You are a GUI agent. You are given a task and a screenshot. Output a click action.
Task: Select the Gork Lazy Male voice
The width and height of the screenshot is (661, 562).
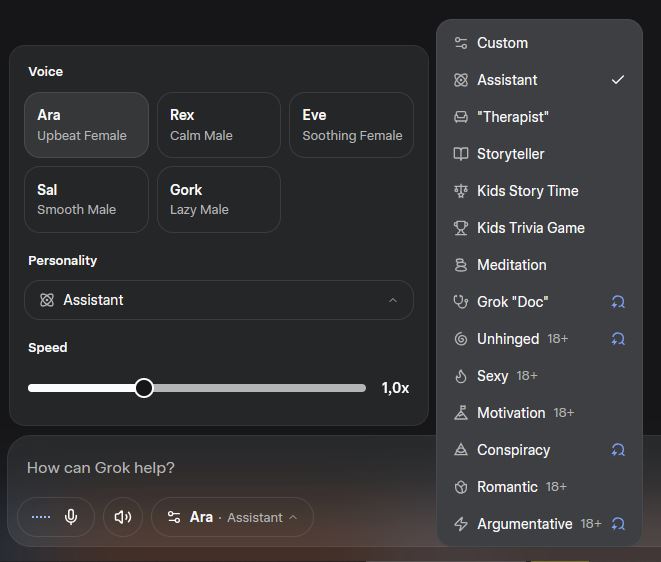[x=219, y=199]
